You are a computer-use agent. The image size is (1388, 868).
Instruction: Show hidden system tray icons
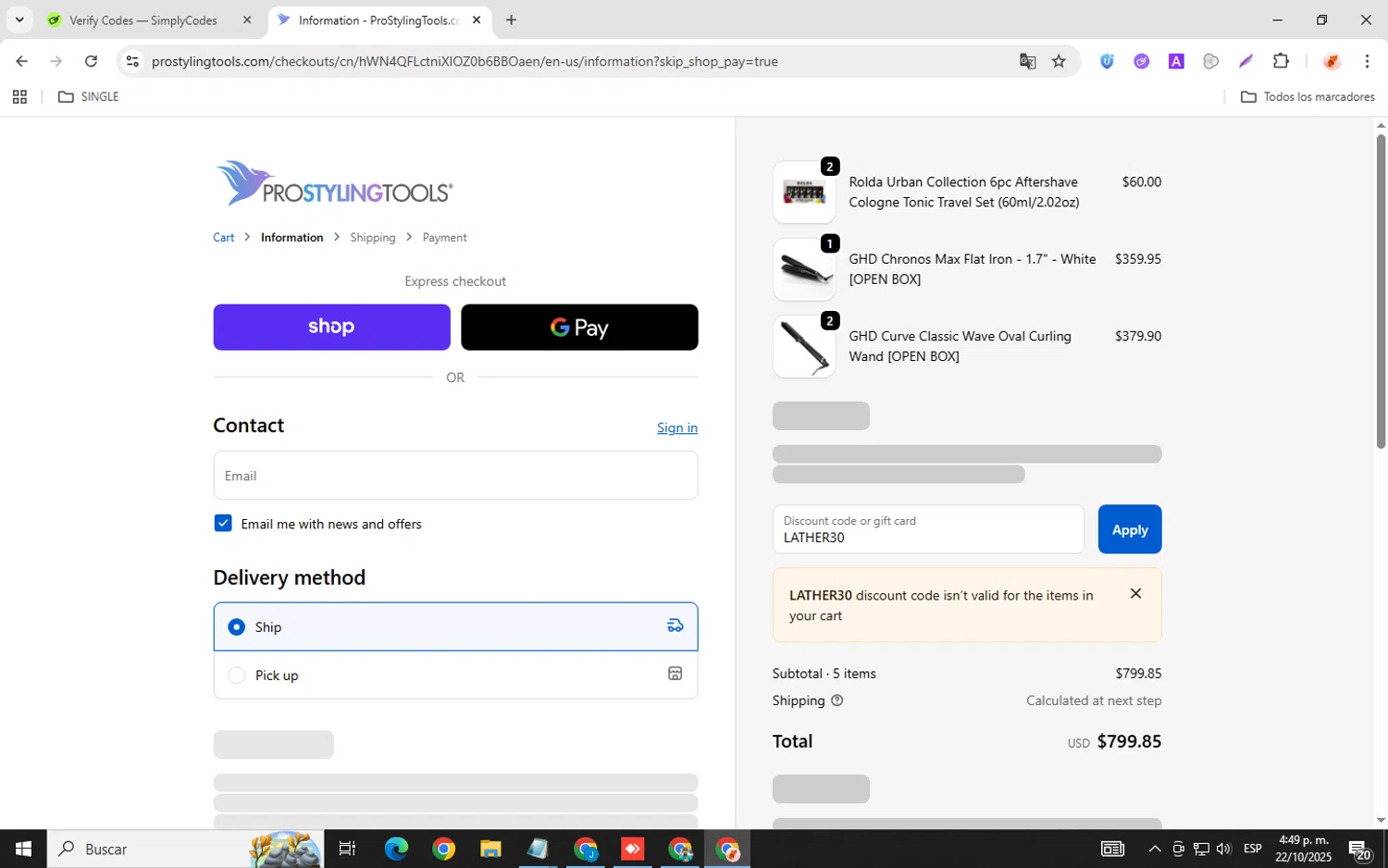1154,849
